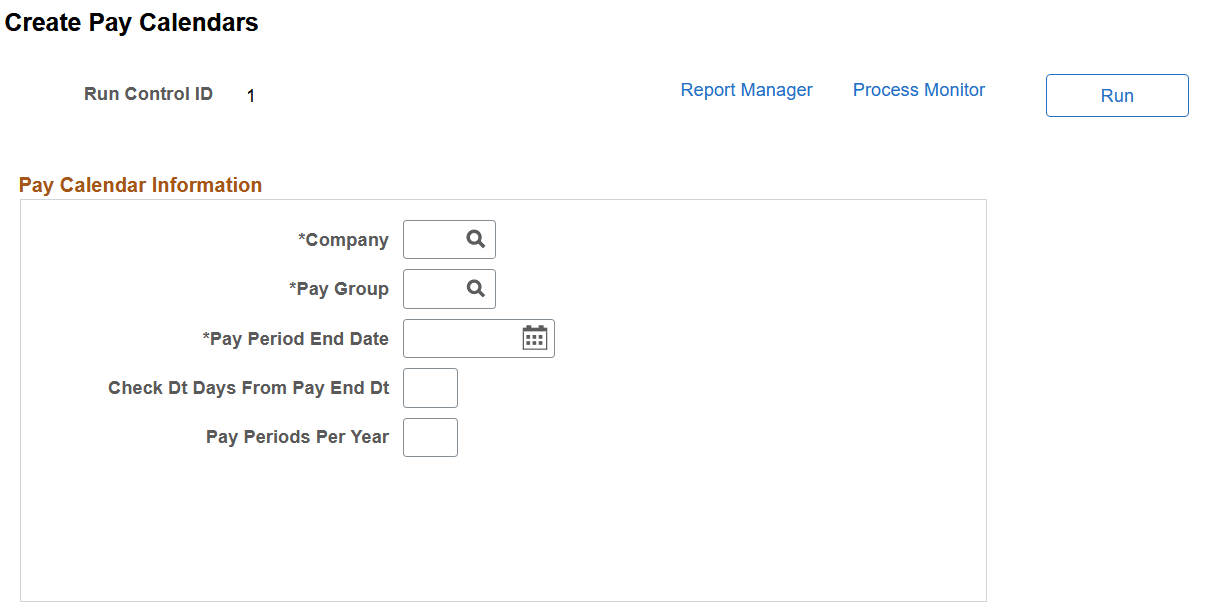Click the Check Dt Days From Pay End Dt field

click(x=430, y=388)
